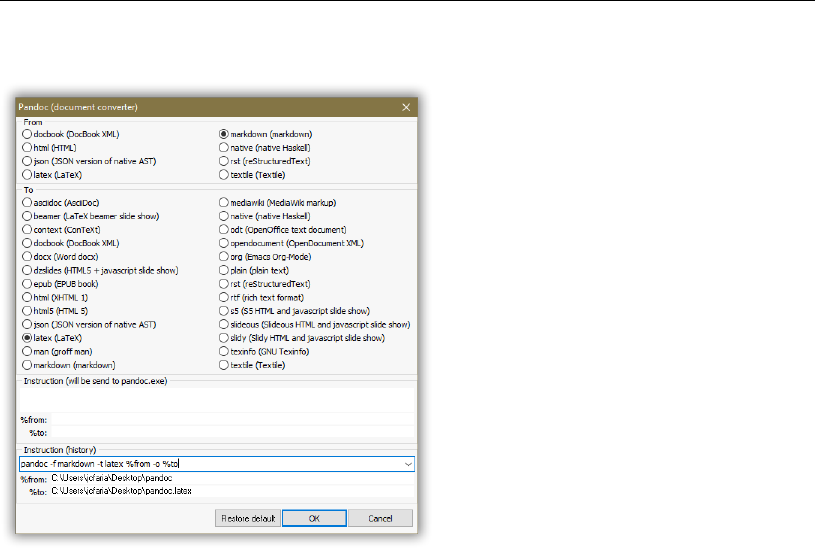Select rtf (rich text format) output

(x=261, y=297)
